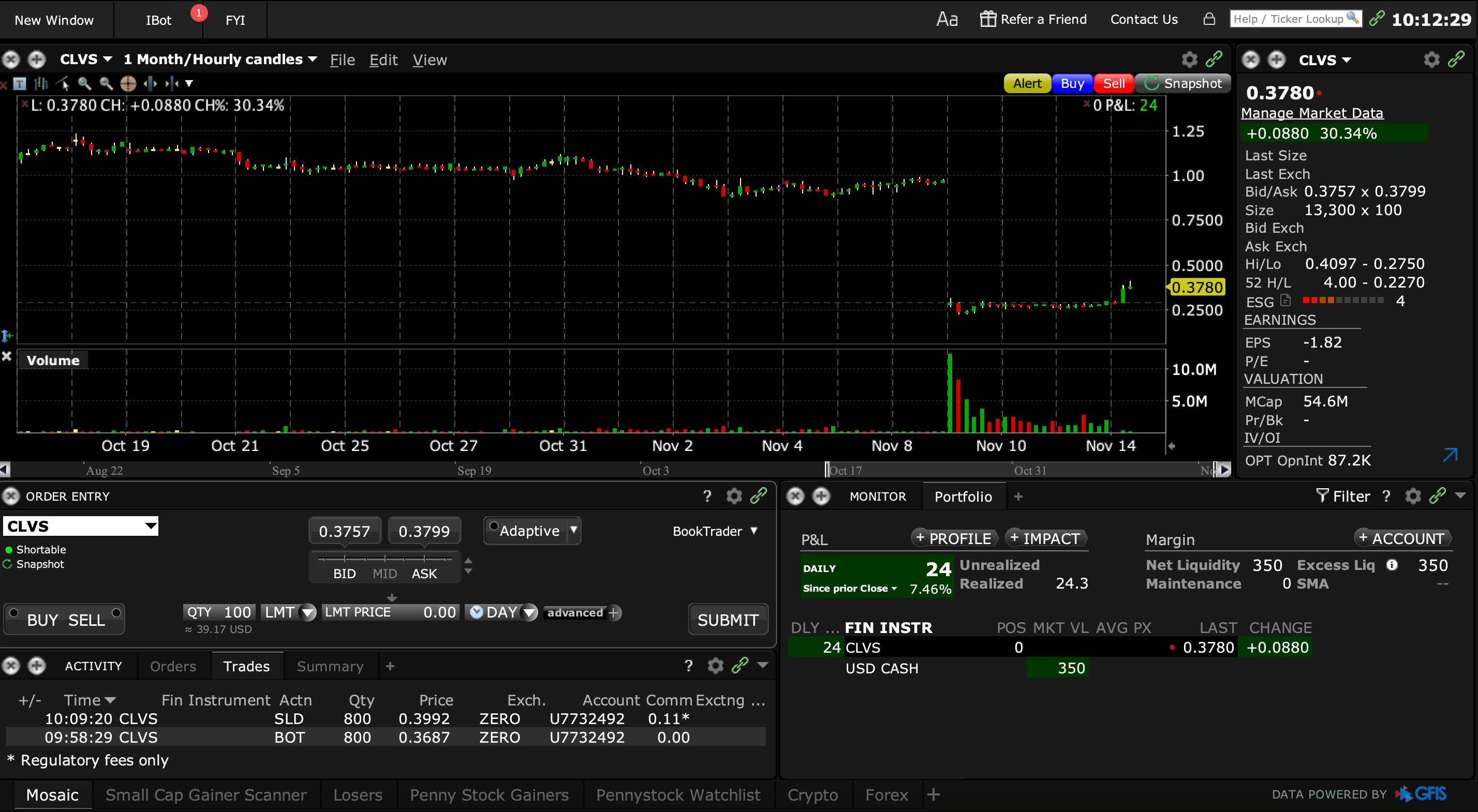This screenshot has width=1478, height=812.
Task: Select the text annotation tool in chart toolbar
Action: click(x=20, y=84)
